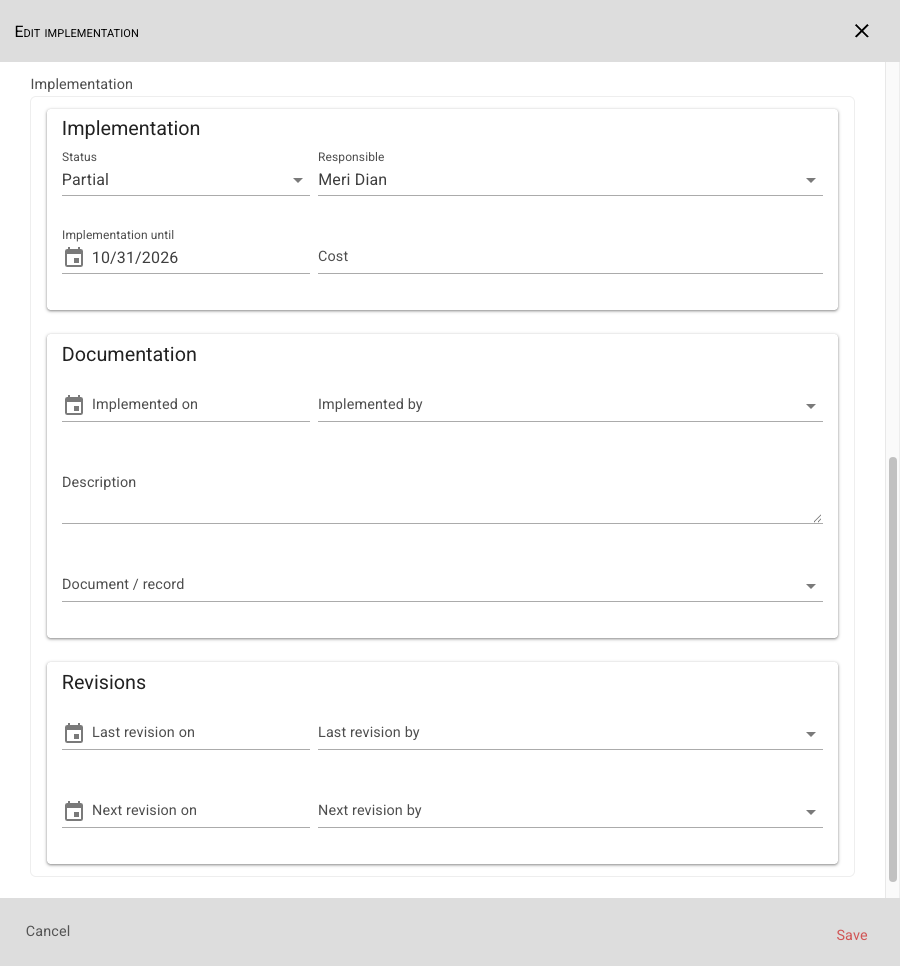Open calendar icon for Implemented on
The height and width of the screenshot is (966, 900).
[74, 405]
